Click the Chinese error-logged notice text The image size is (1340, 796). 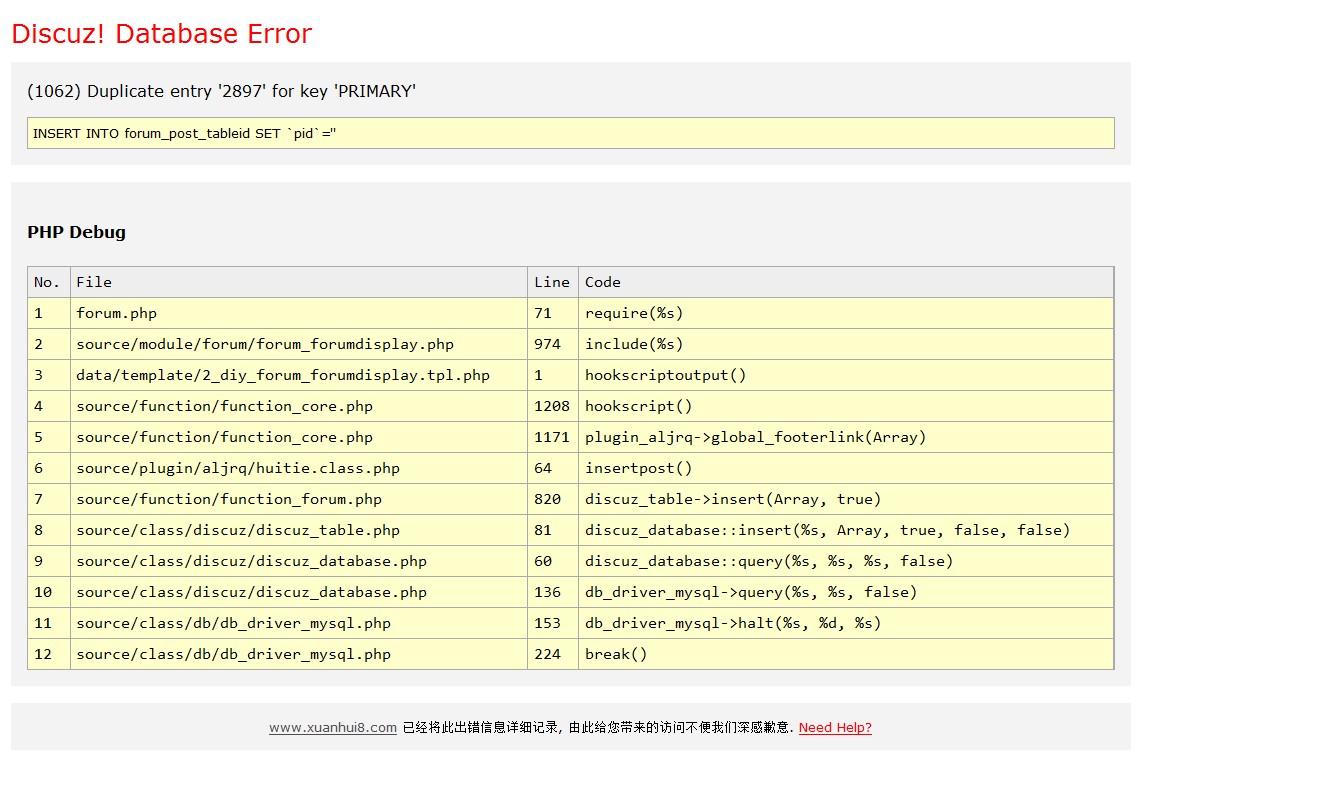click(x=598, y=728)
